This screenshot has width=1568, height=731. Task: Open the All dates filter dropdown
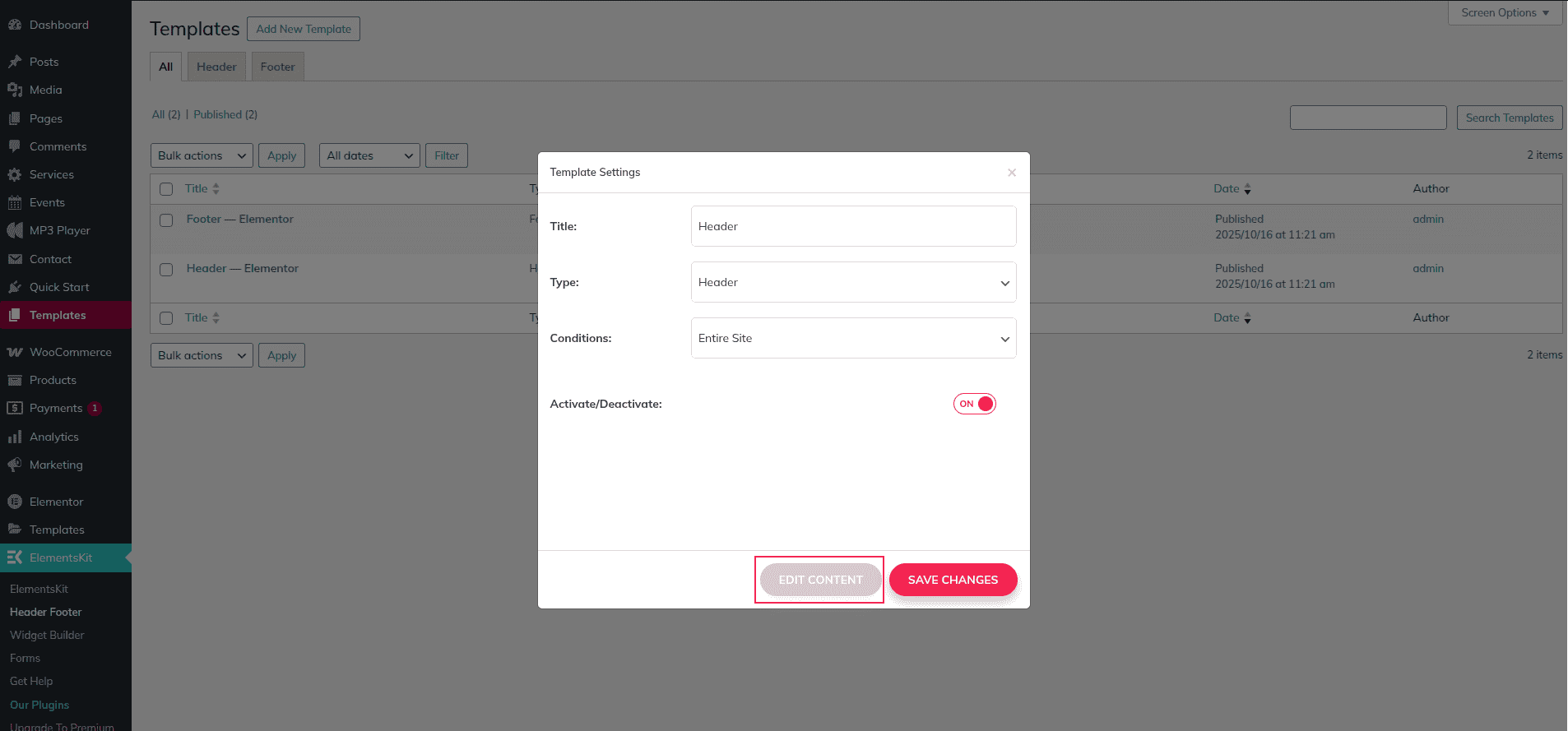tap(369, 155)
